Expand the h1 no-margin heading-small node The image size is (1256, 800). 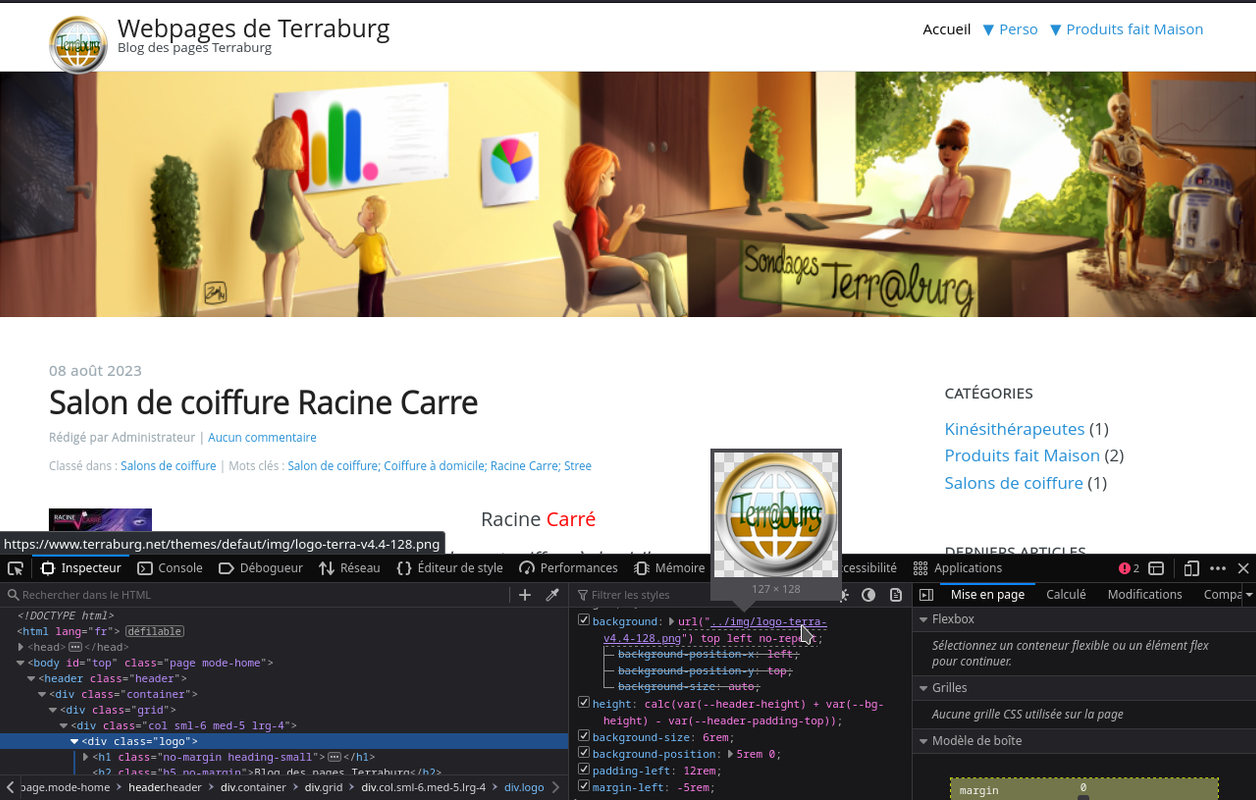click(x=85, y=757)
